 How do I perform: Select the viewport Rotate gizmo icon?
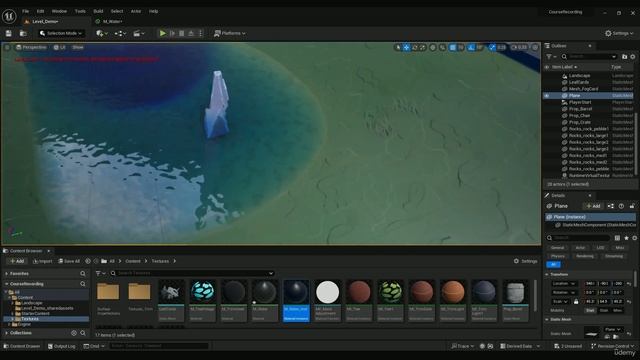(x=415, y=47)
